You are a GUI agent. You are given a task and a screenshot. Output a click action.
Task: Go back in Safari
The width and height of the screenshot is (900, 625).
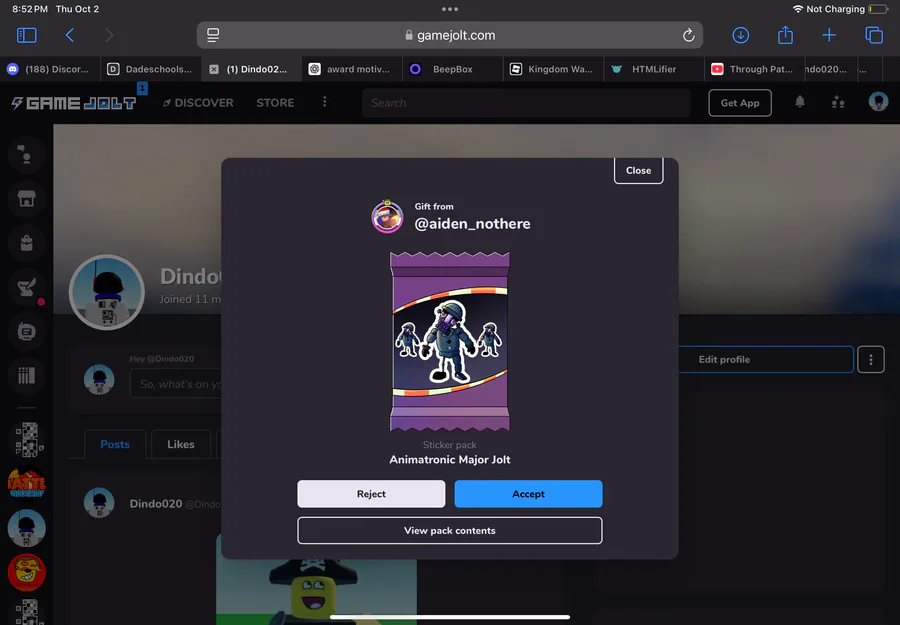tap(69, 35)
